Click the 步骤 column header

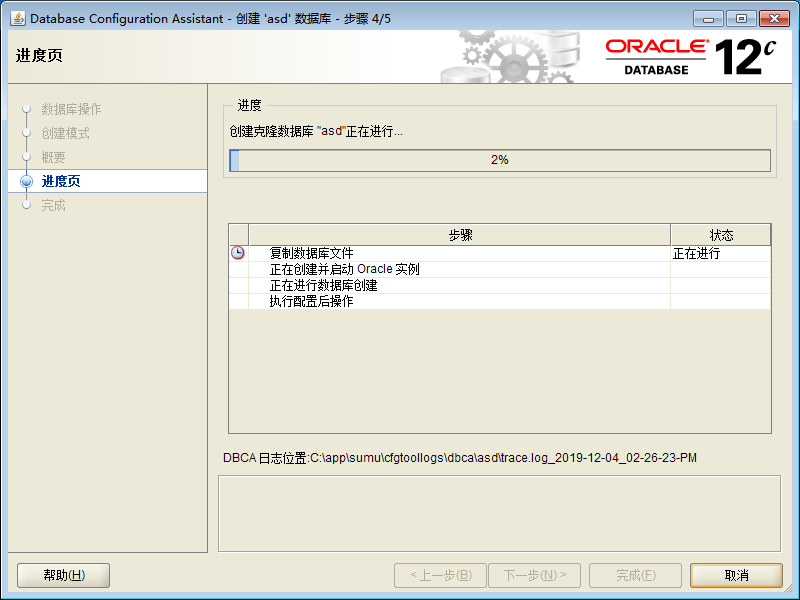(460, 235)
